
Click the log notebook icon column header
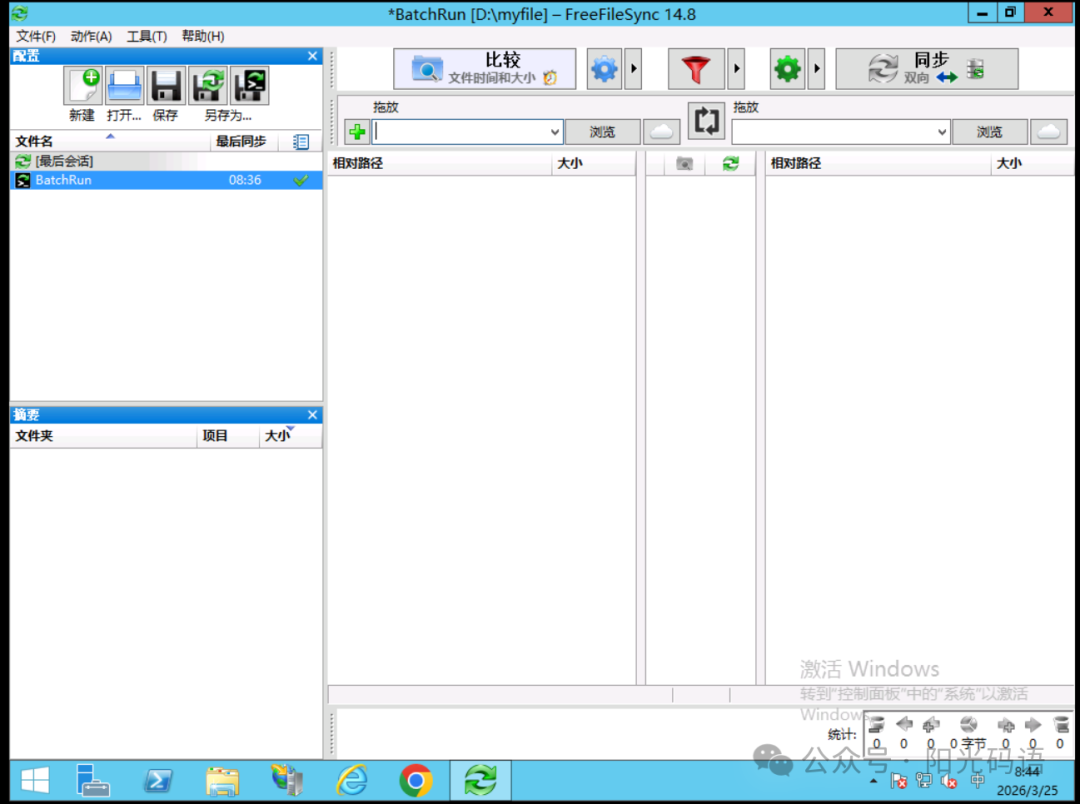301,142
